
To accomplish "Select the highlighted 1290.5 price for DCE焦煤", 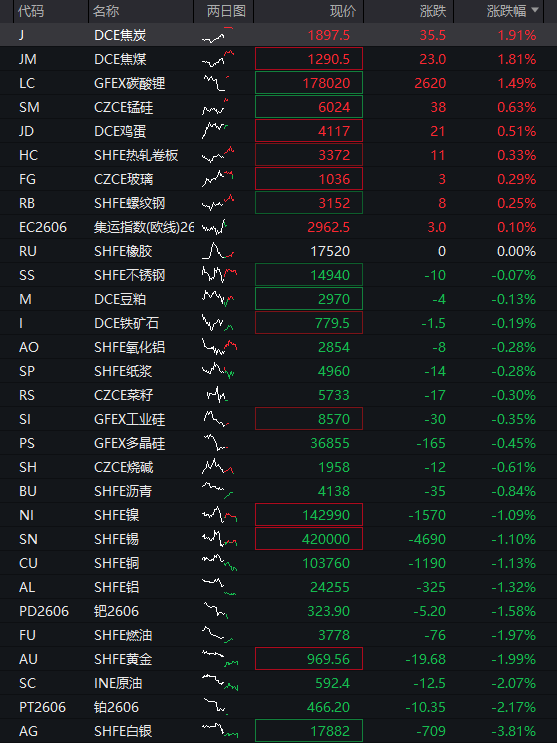I will point(309,59).
